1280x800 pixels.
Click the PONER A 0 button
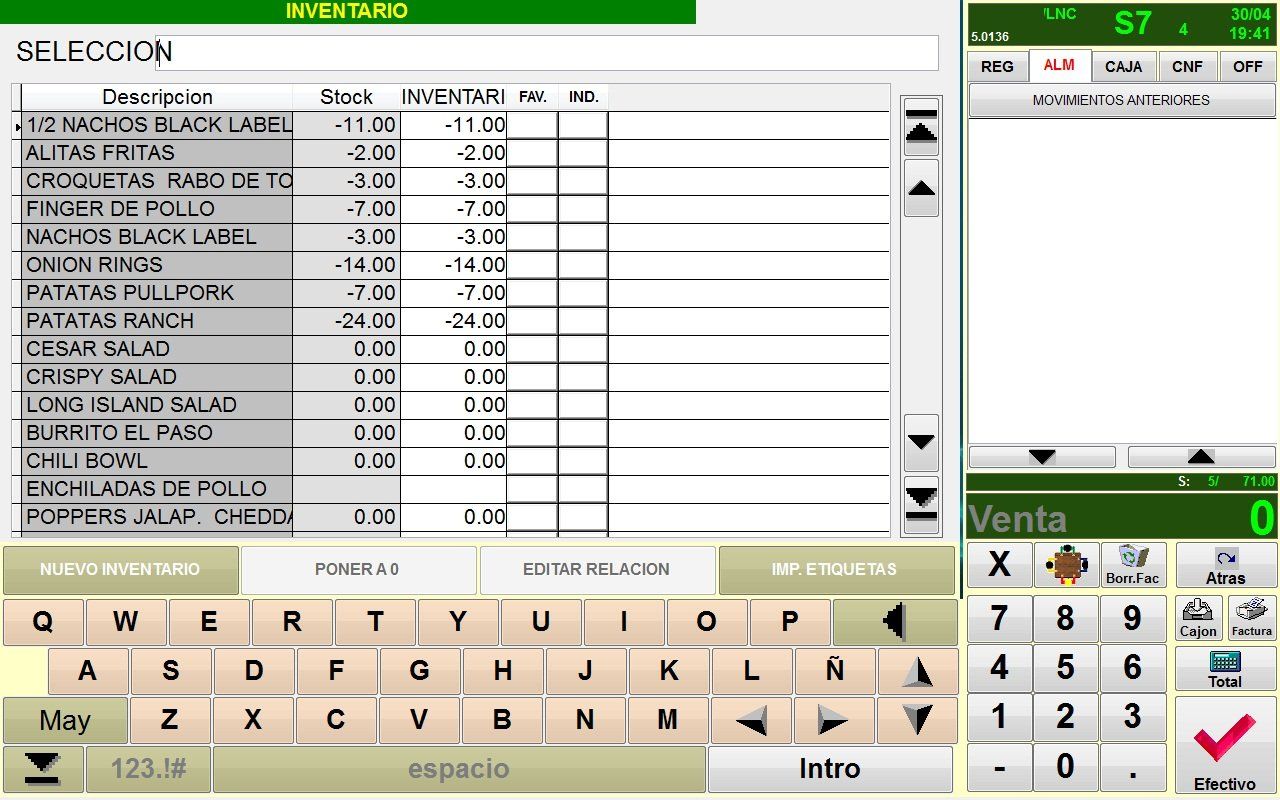[358, 570]
